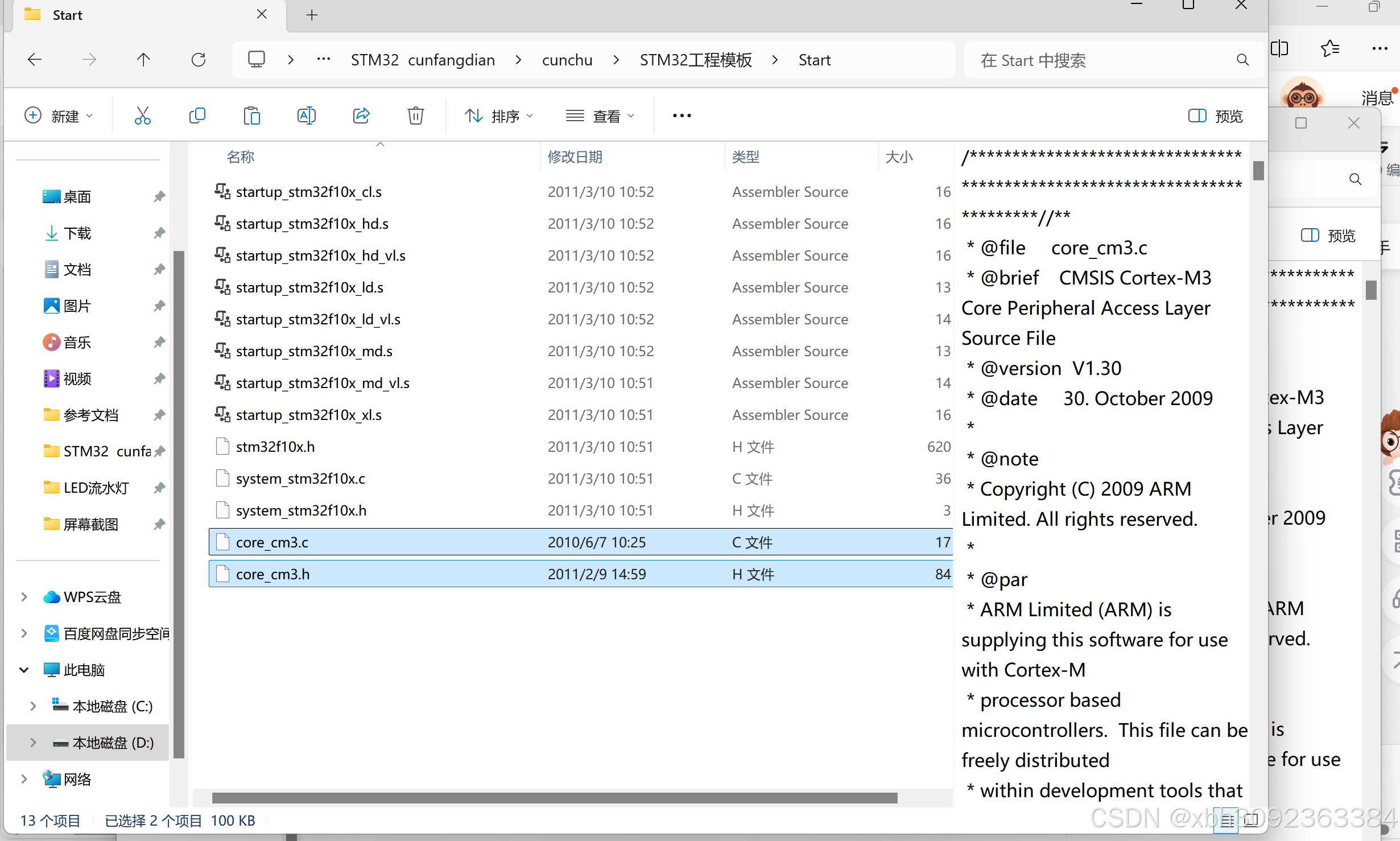Viewport: 1400px width, 841px height.
Task: Click the horizontal scrollbar of file list
Action: coord(554,798)
